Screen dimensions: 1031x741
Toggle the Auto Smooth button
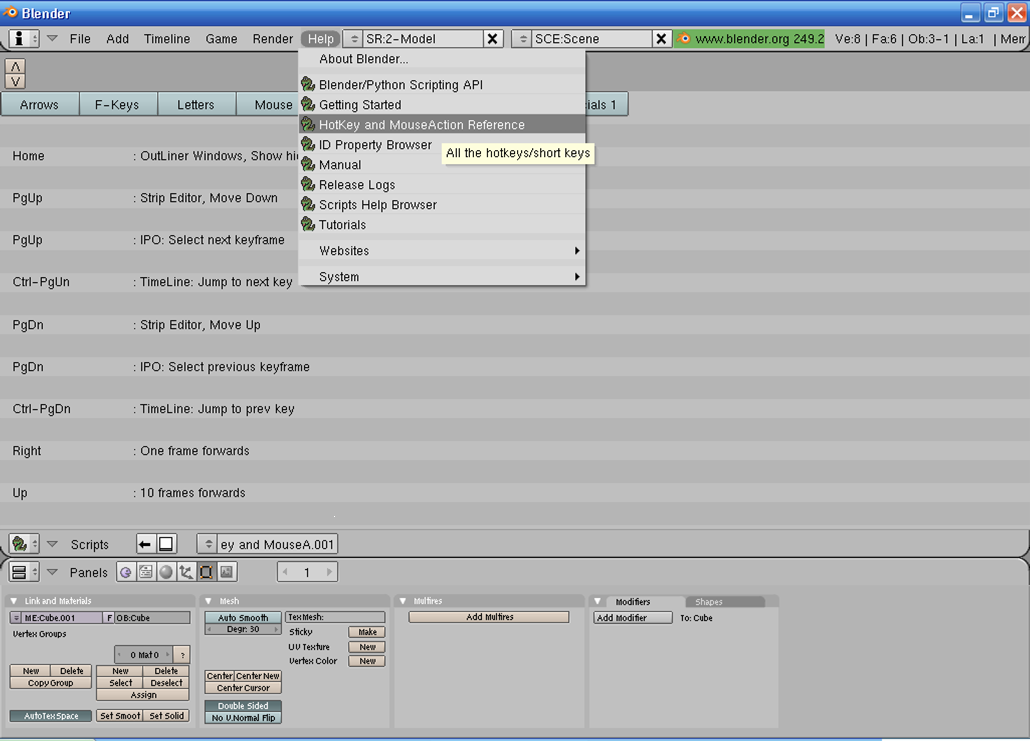coord(243,617)
